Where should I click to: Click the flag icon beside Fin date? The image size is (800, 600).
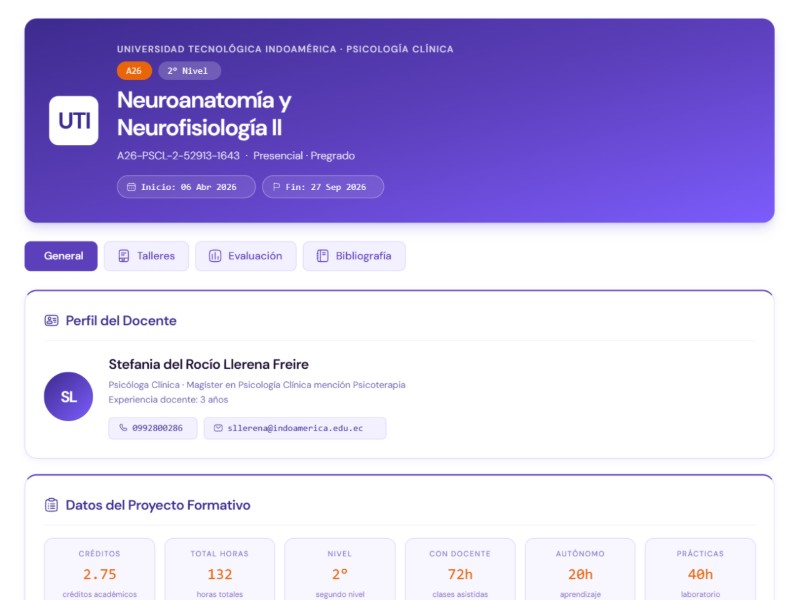point(276,187)
